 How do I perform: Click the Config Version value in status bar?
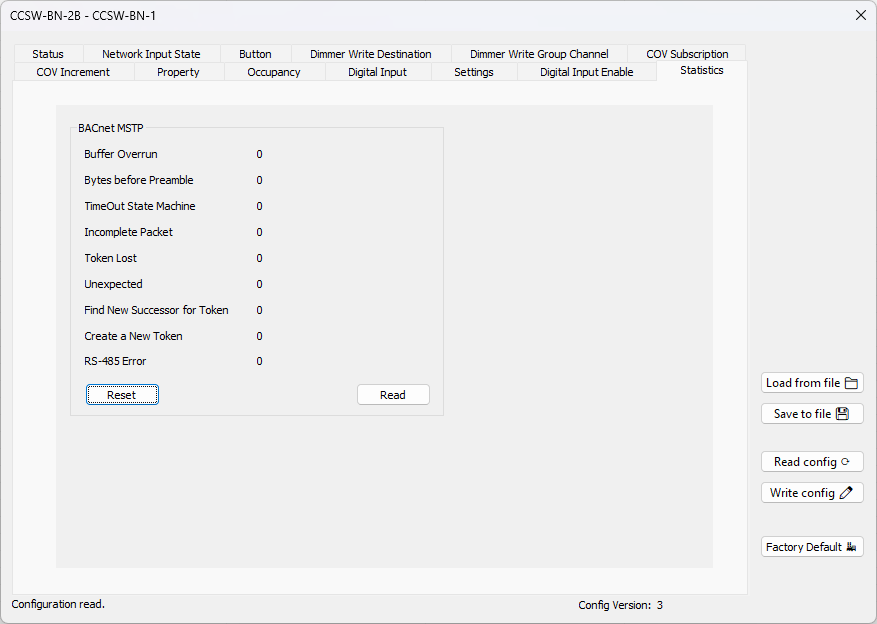pos(660,605)
